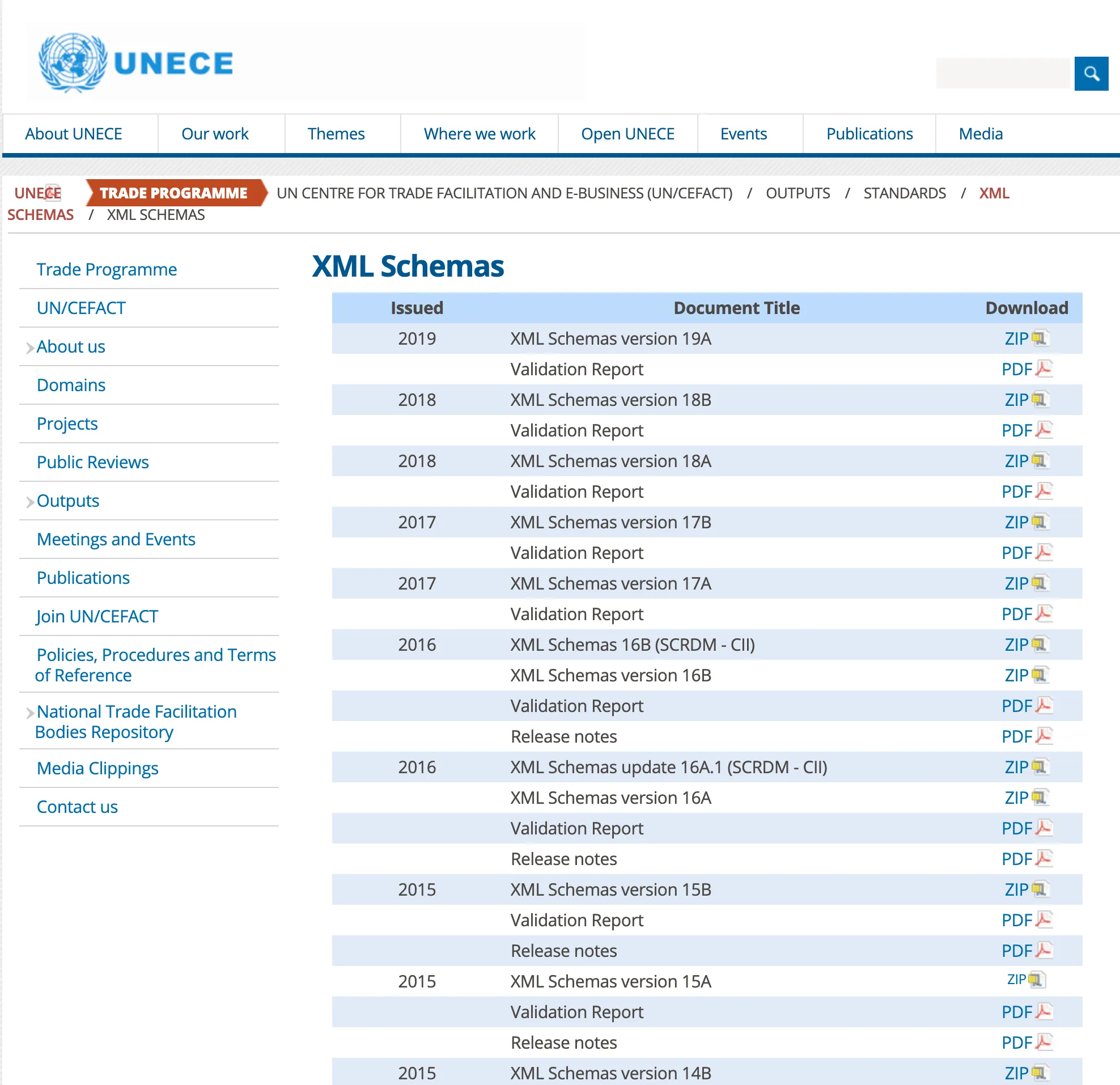Expand National Trade Facilitation Bodies Repository arrow
Screen dimensions: 1120x1085
tap(29, 713)
